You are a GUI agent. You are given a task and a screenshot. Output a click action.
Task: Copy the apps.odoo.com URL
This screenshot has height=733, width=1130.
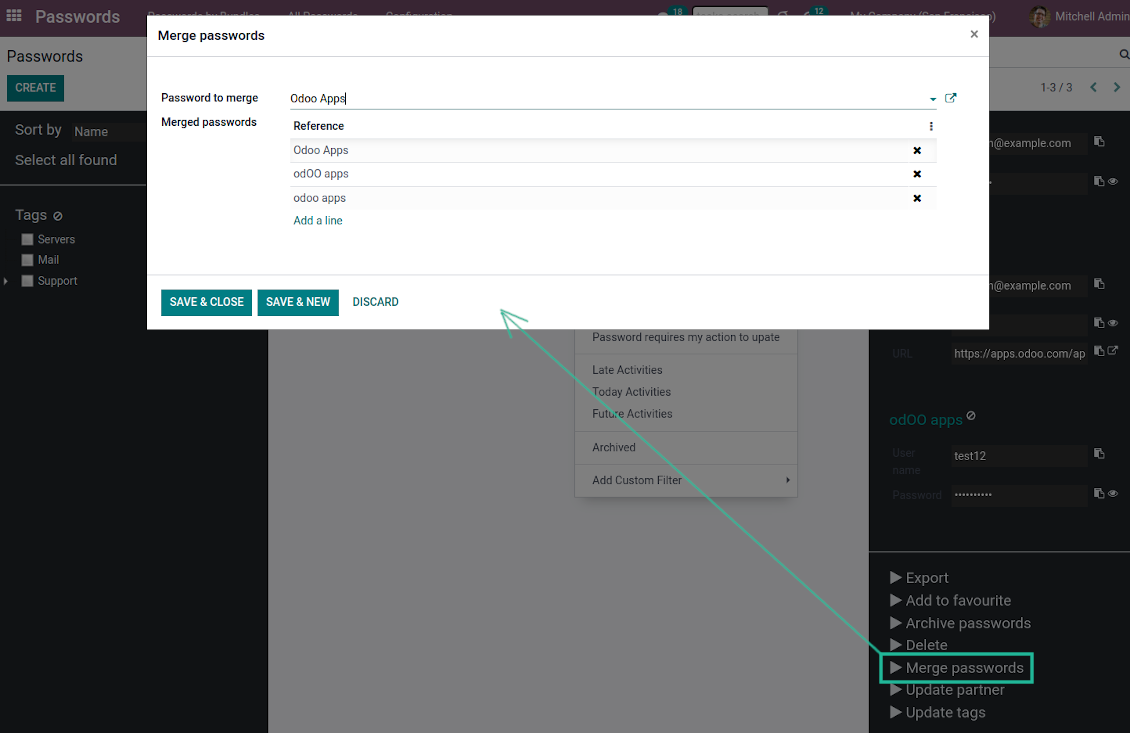pos(1099,351)
